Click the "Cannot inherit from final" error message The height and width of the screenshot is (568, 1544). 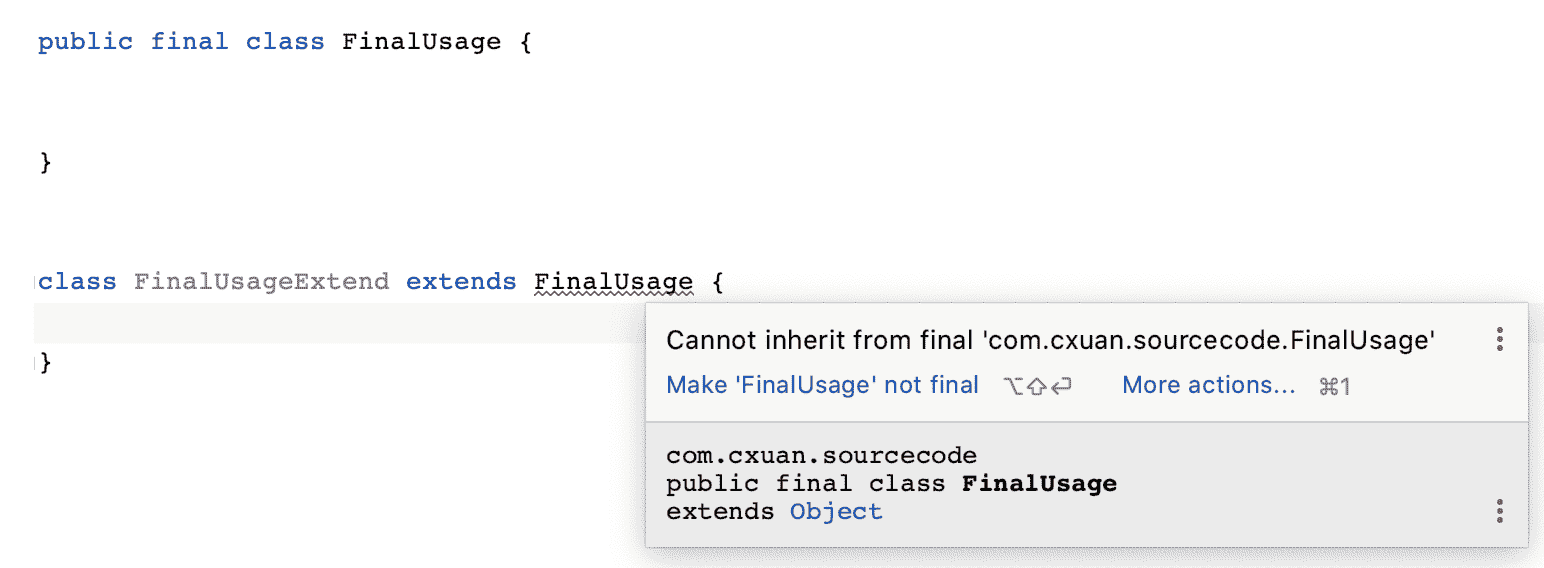click(1050, 340)
